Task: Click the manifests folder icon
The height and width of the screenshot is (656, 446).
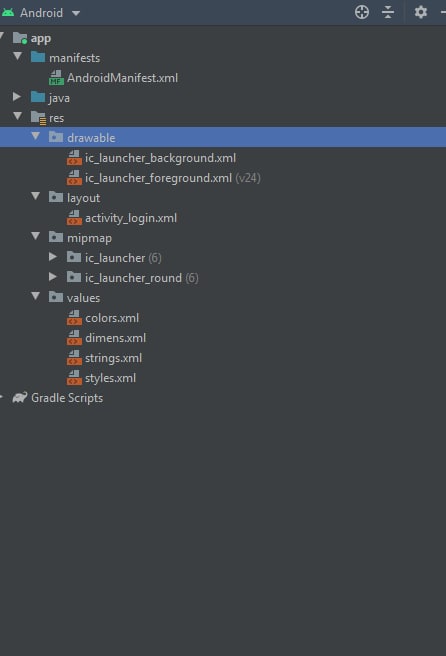Action: click(x=38, y=57)
